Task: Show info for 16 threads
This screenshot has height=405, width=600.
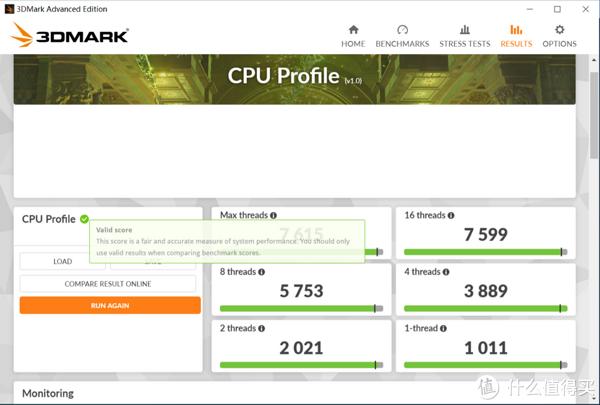Action: point(451,216)
